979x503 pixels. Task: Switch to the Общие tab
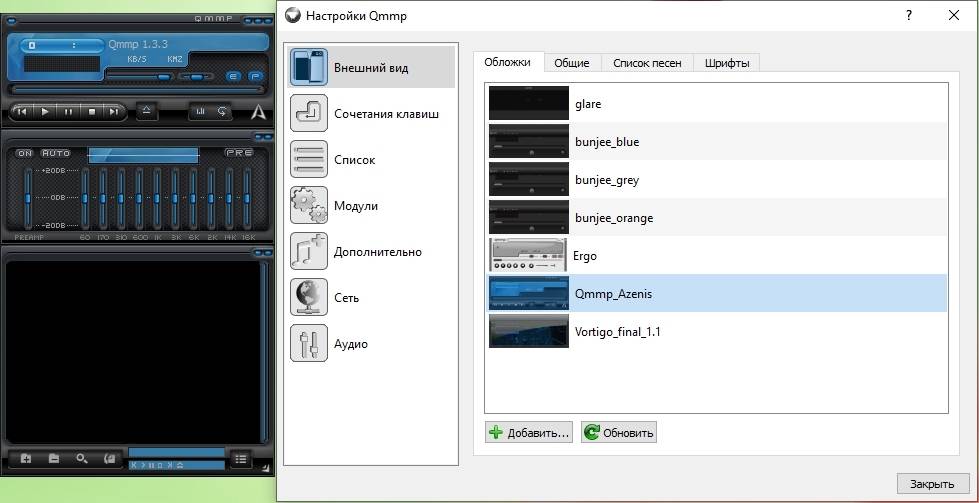(573, 63)
